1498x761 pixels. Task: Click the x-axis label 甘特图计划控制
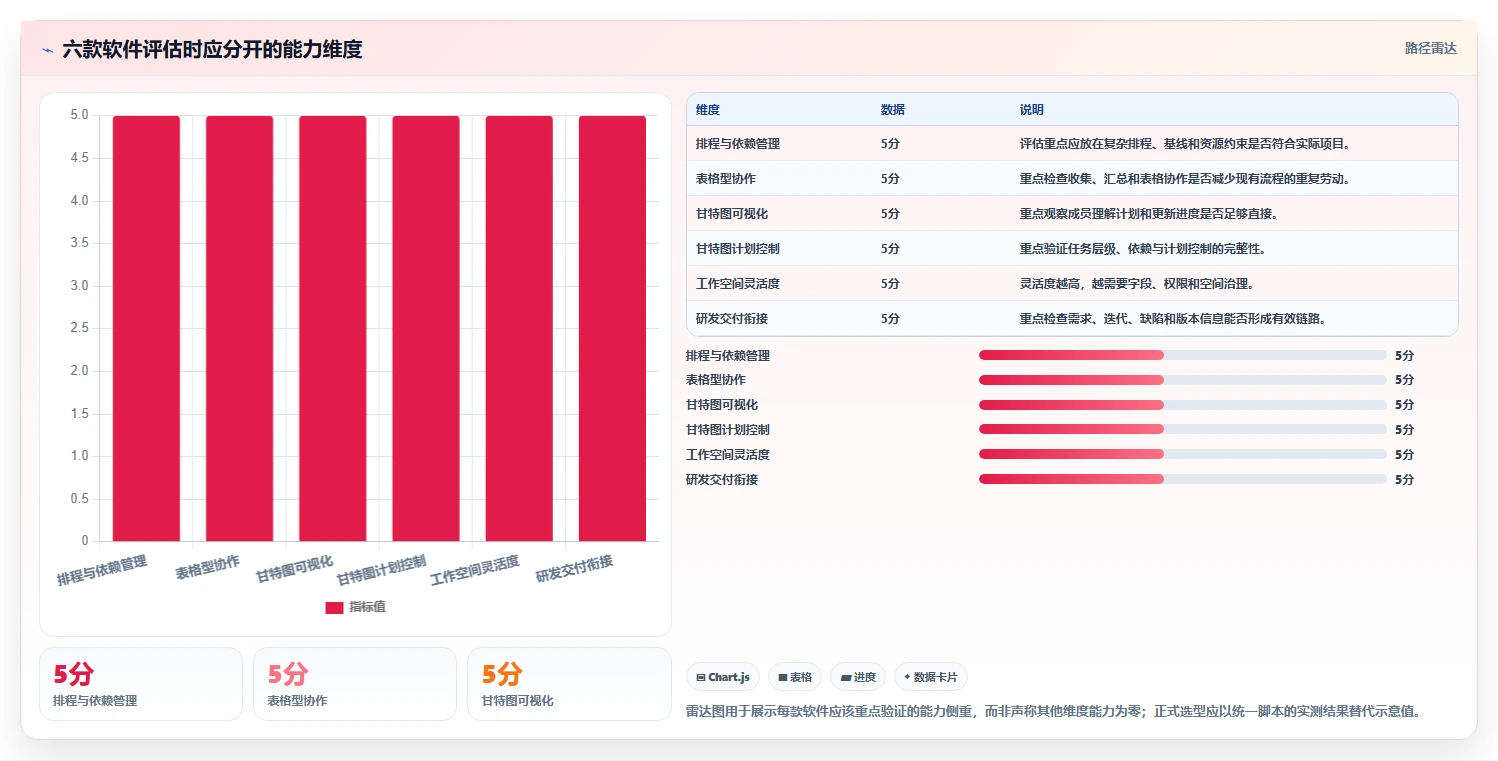(381, 570)
